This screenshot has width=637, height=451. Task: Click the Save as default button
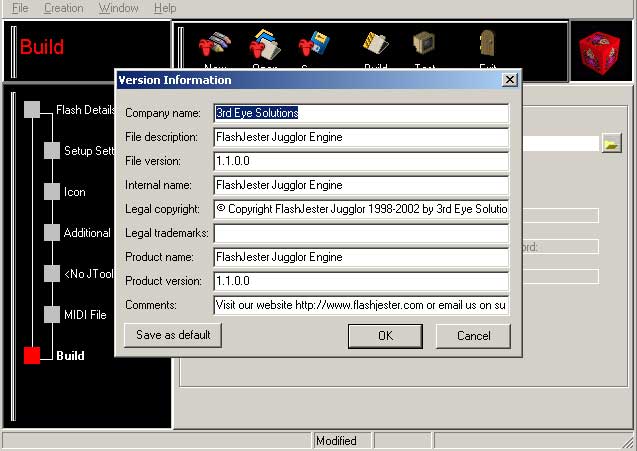(x=173, y=335)
